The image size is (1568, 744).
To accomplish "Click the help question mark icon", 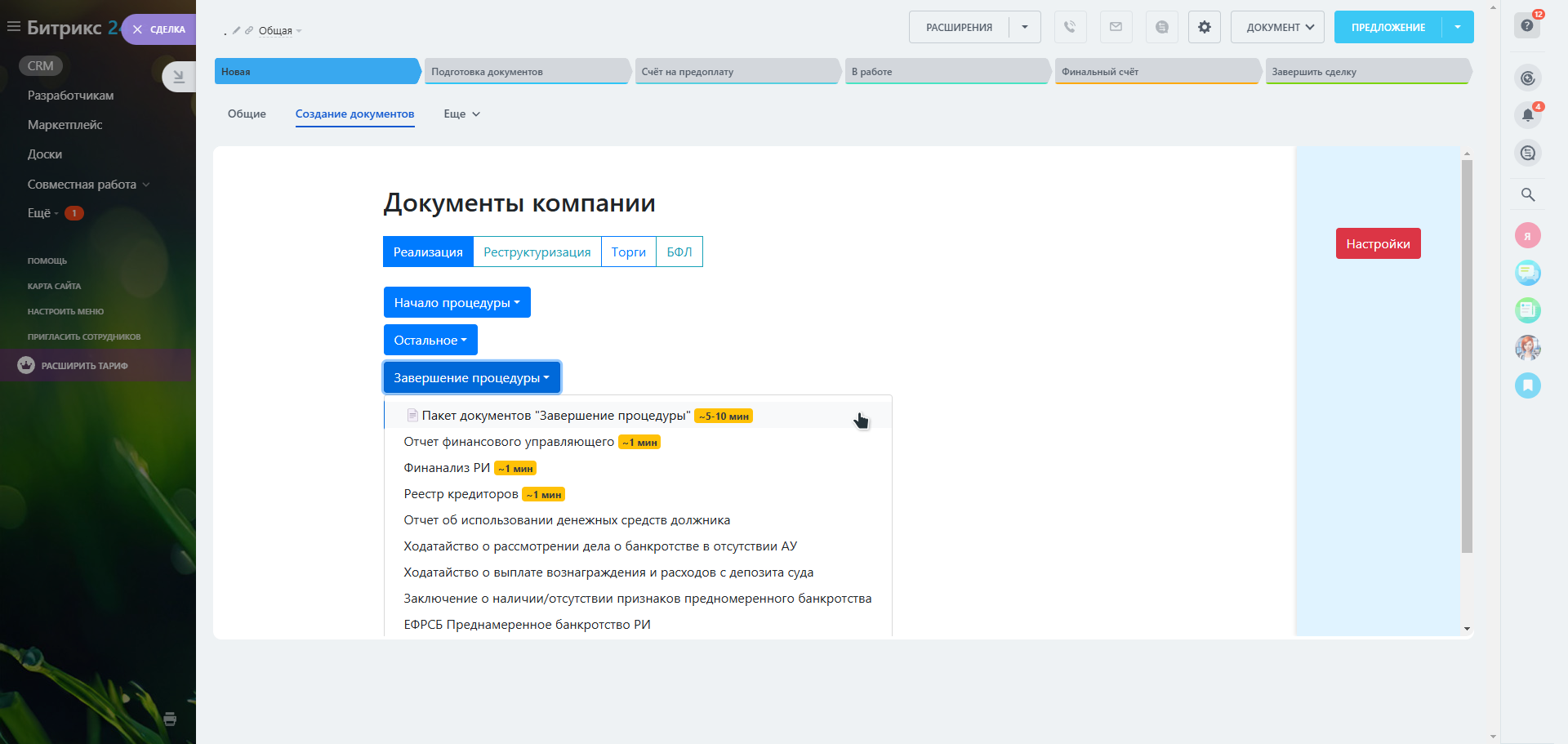I will (1527, 25).
